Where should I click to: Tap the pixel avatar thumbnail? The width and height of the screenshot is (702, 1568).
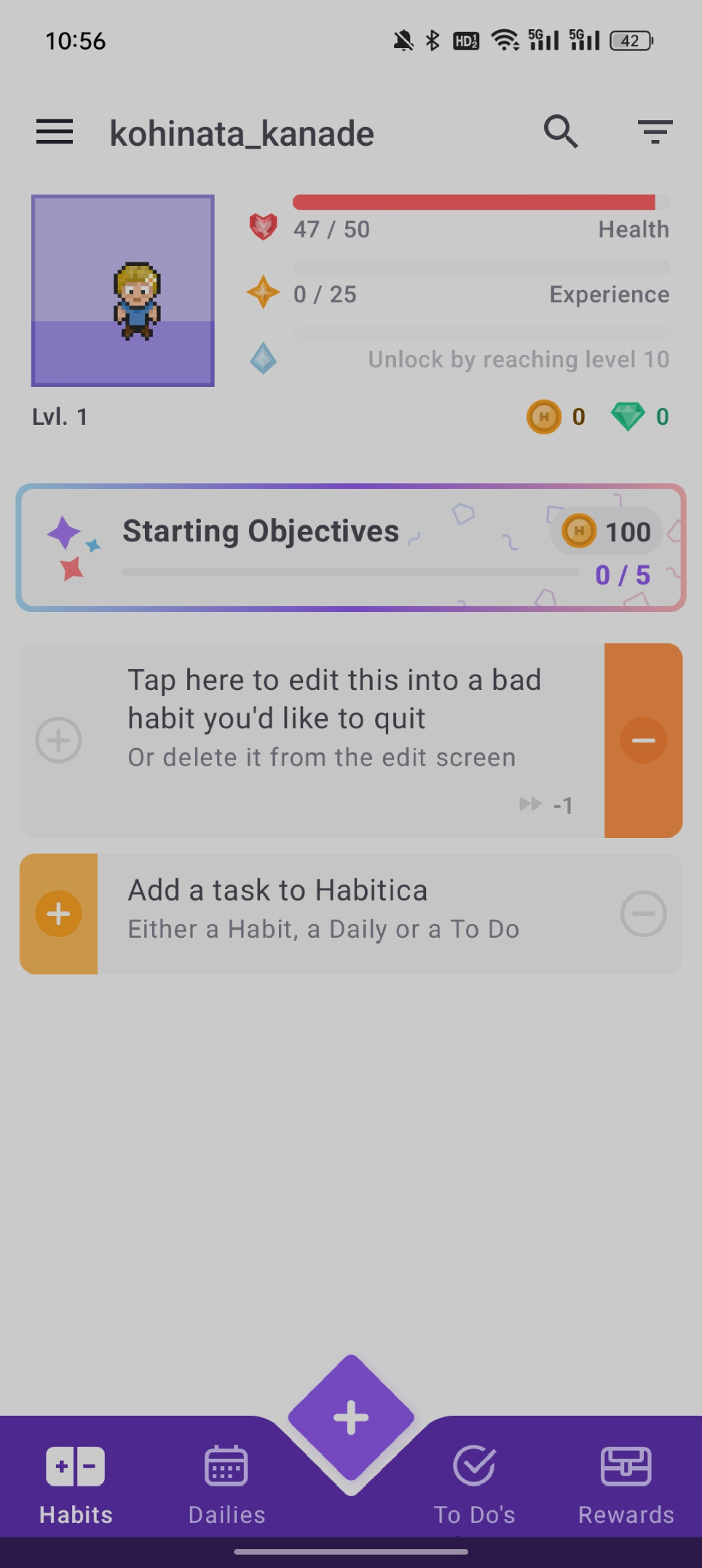(123, 291)
